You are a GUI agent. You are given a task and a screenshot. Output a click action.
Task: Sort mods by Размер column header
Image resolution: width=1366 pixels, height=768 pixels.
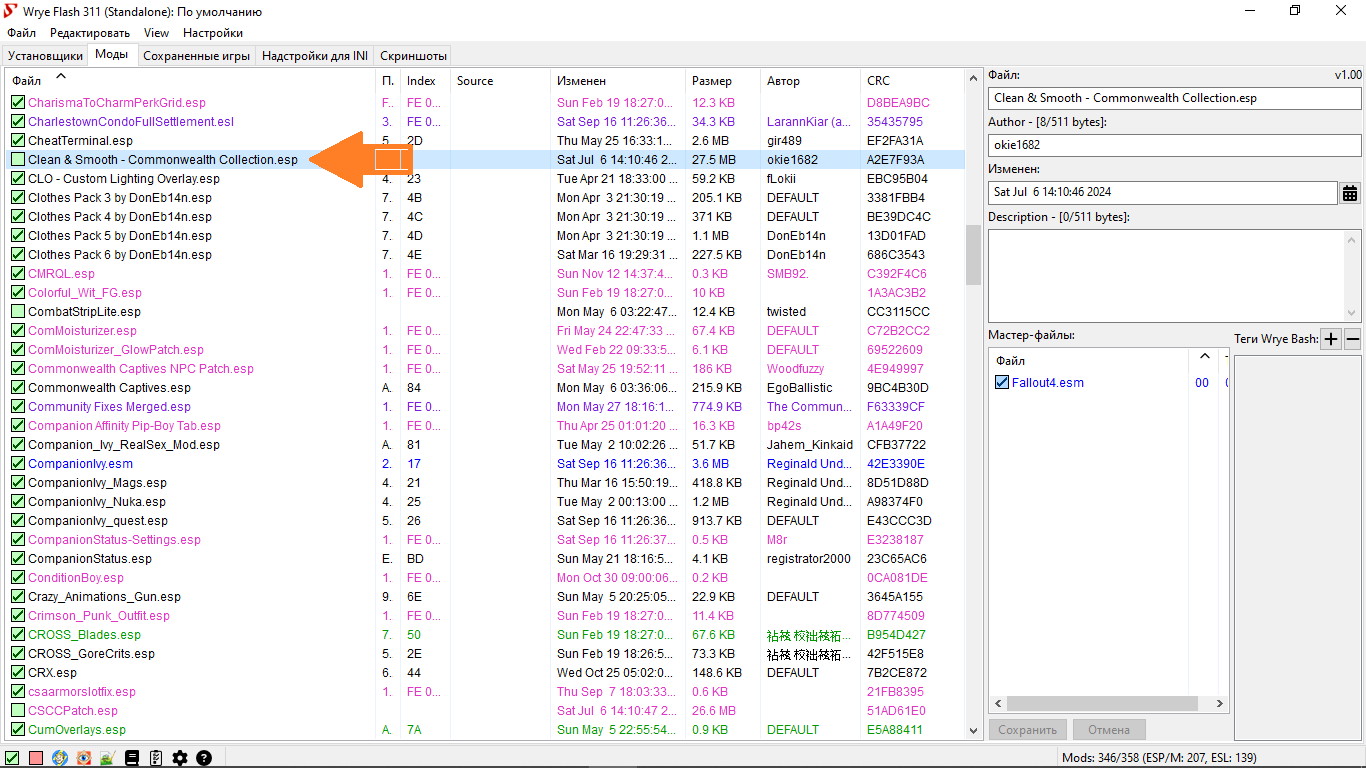click(x=711, y=81)
